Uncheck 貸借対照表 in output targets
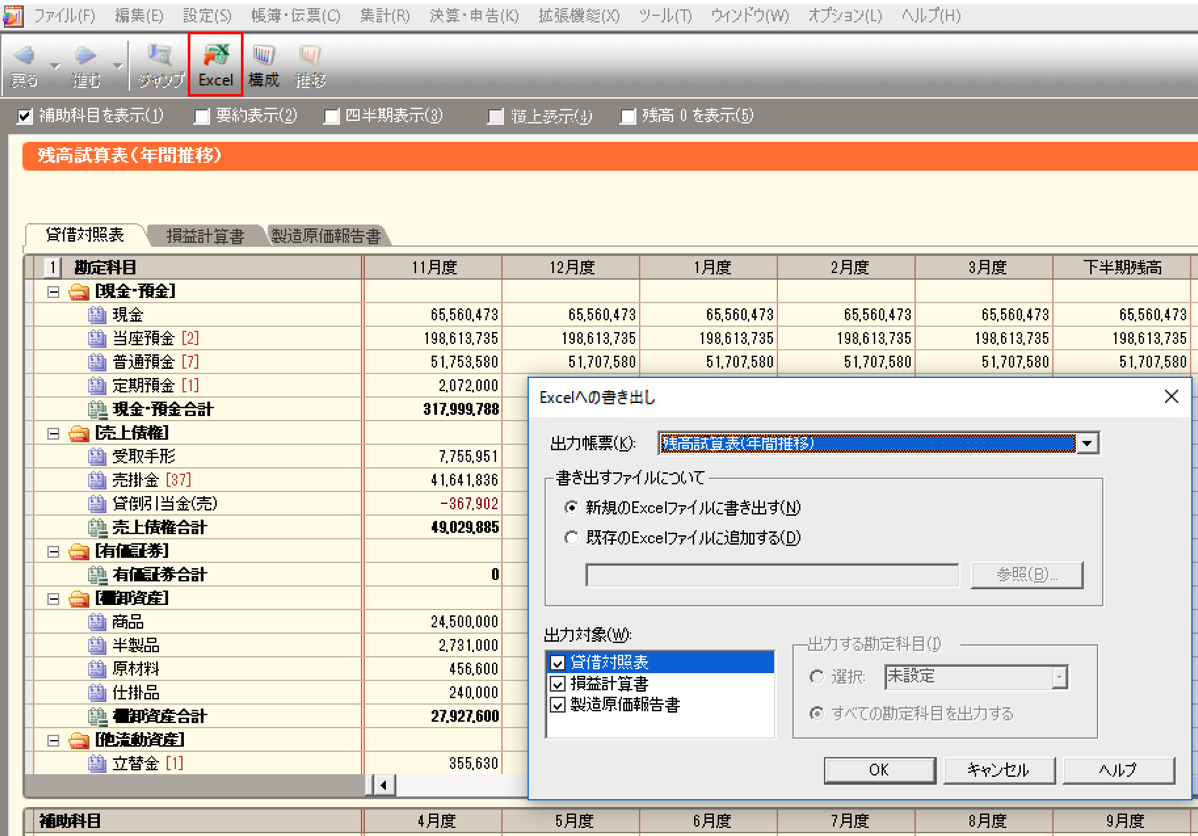The width and height of the screenshot is (1198, 836). (x=558, y=663)
